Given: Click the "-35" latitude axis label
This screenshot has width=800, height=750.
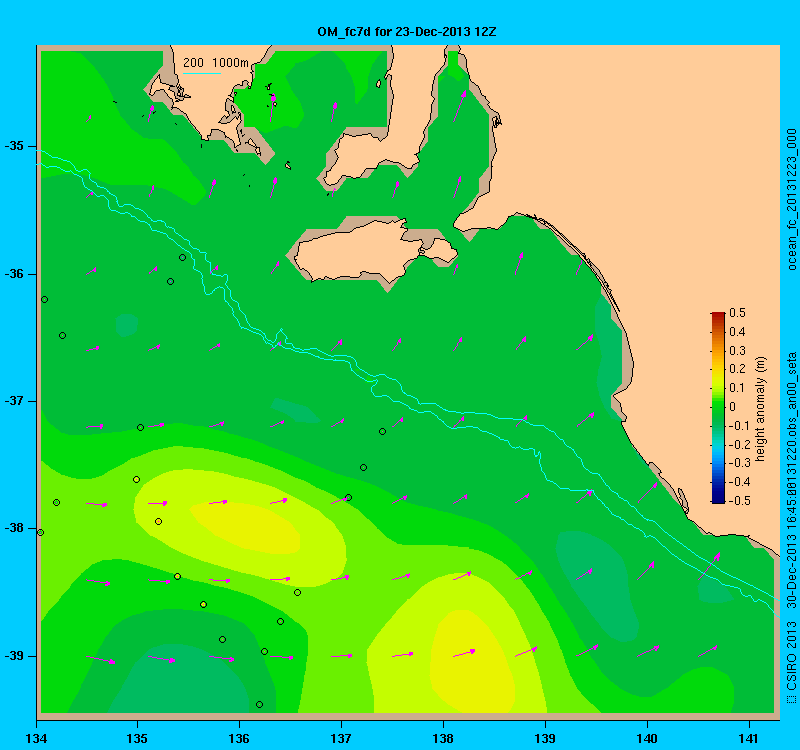Looking at the screenshot, I should [x=14, y=146].
